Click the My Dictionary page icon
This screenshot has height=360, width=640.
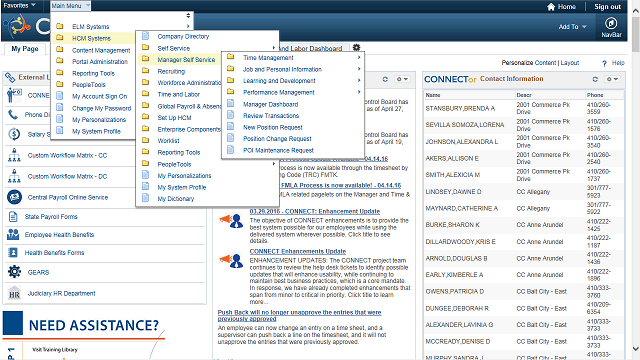pos(145,198)
